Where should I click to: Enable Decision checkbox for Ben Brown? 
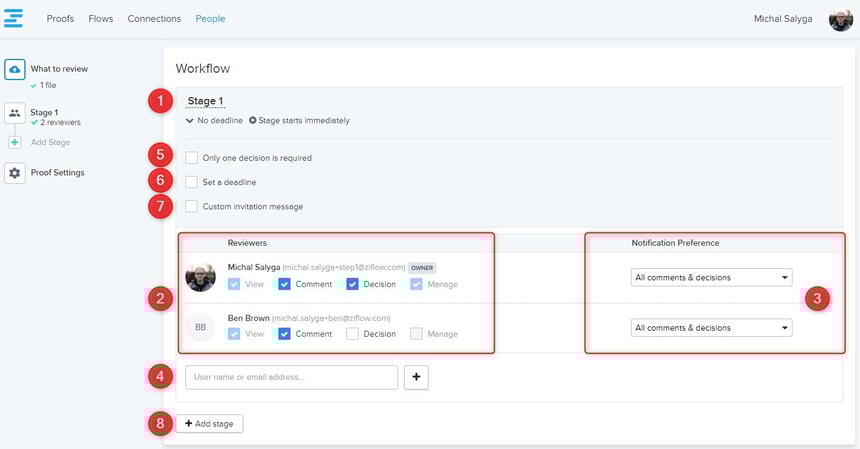(x=353, y=334)
